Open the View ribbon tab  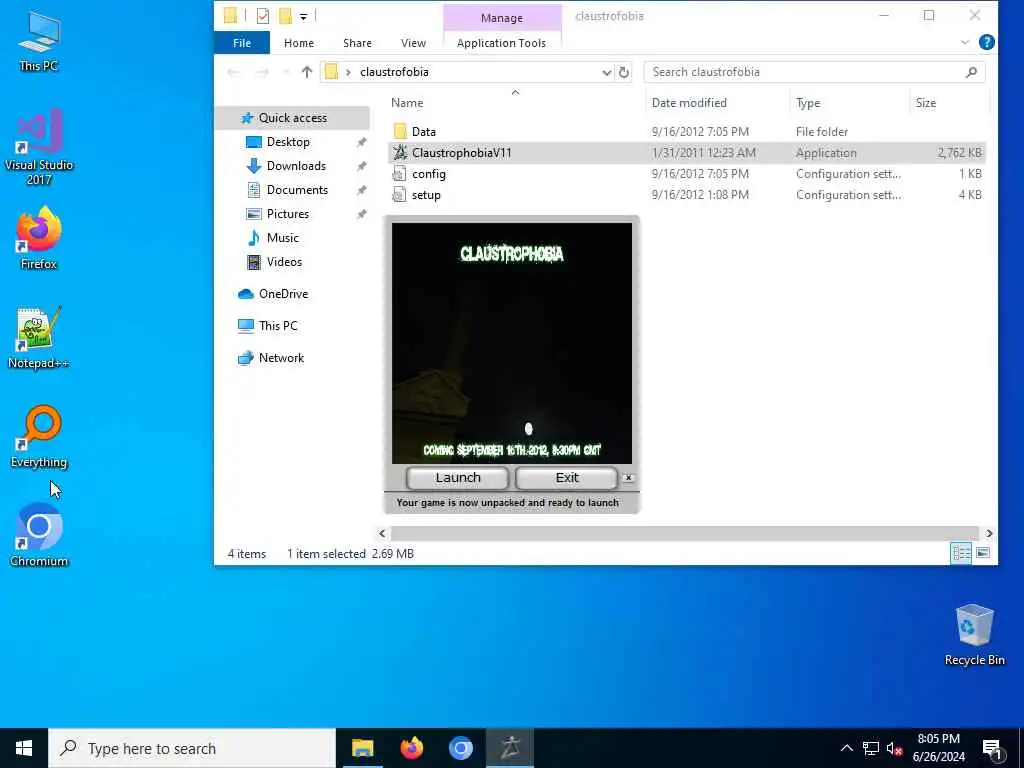pos(413,43)
